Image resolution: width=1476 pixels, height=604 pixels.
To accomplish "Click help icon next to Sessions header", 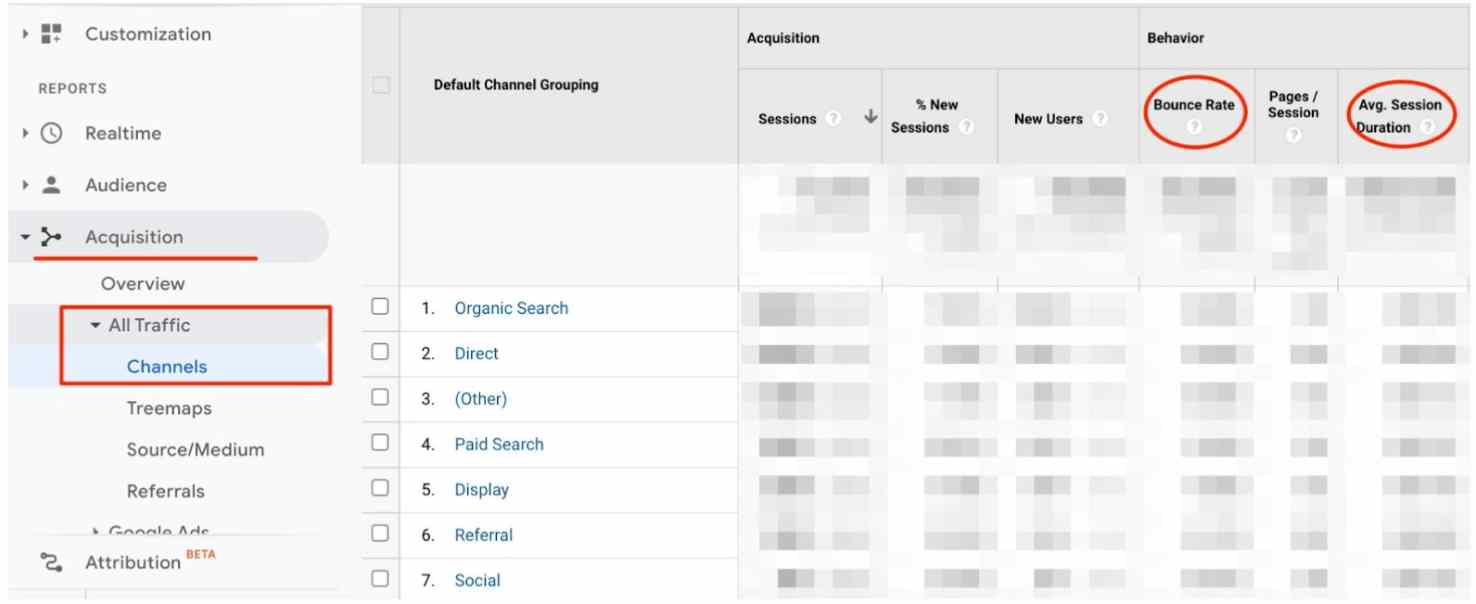I will 833,119.
